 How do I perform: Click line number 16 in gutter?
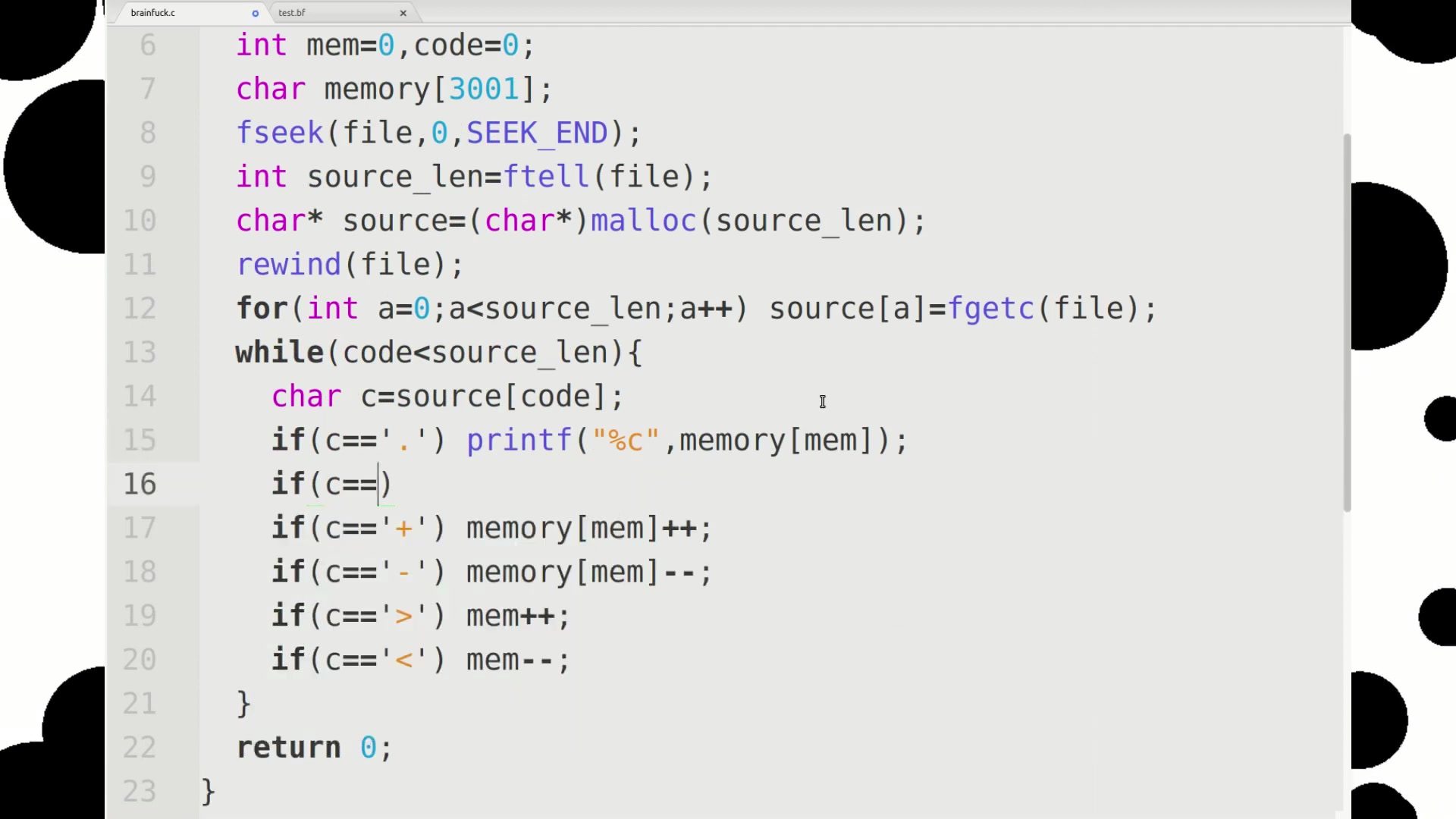(140, 484)
